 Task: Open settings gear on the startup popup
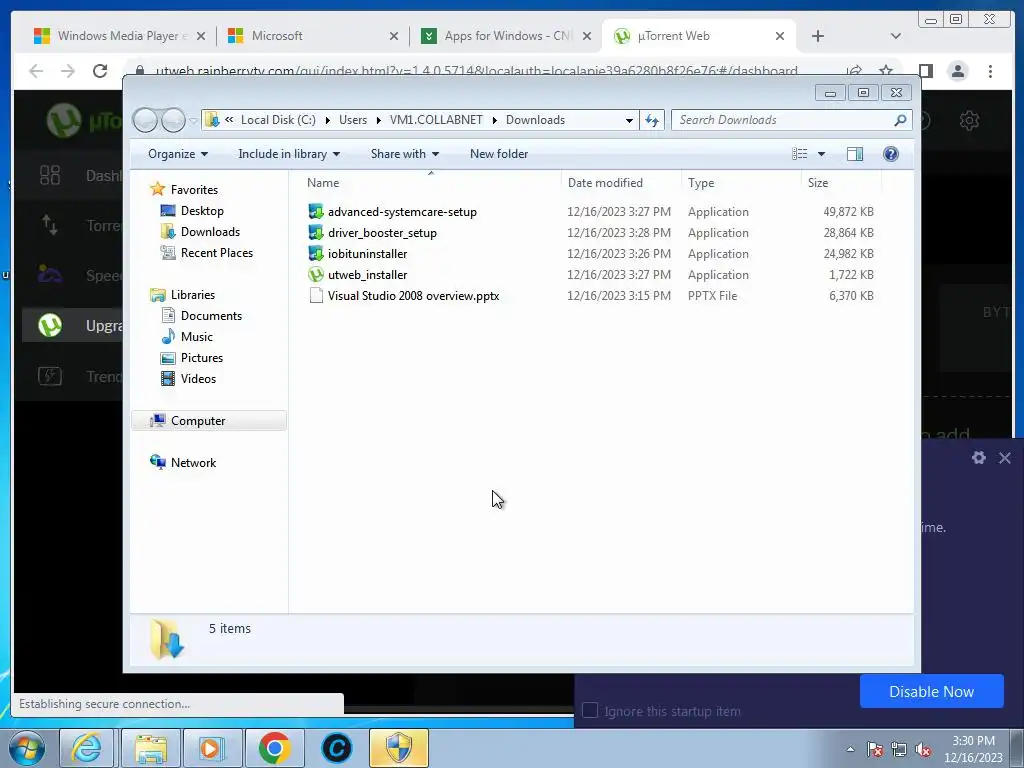978,458
